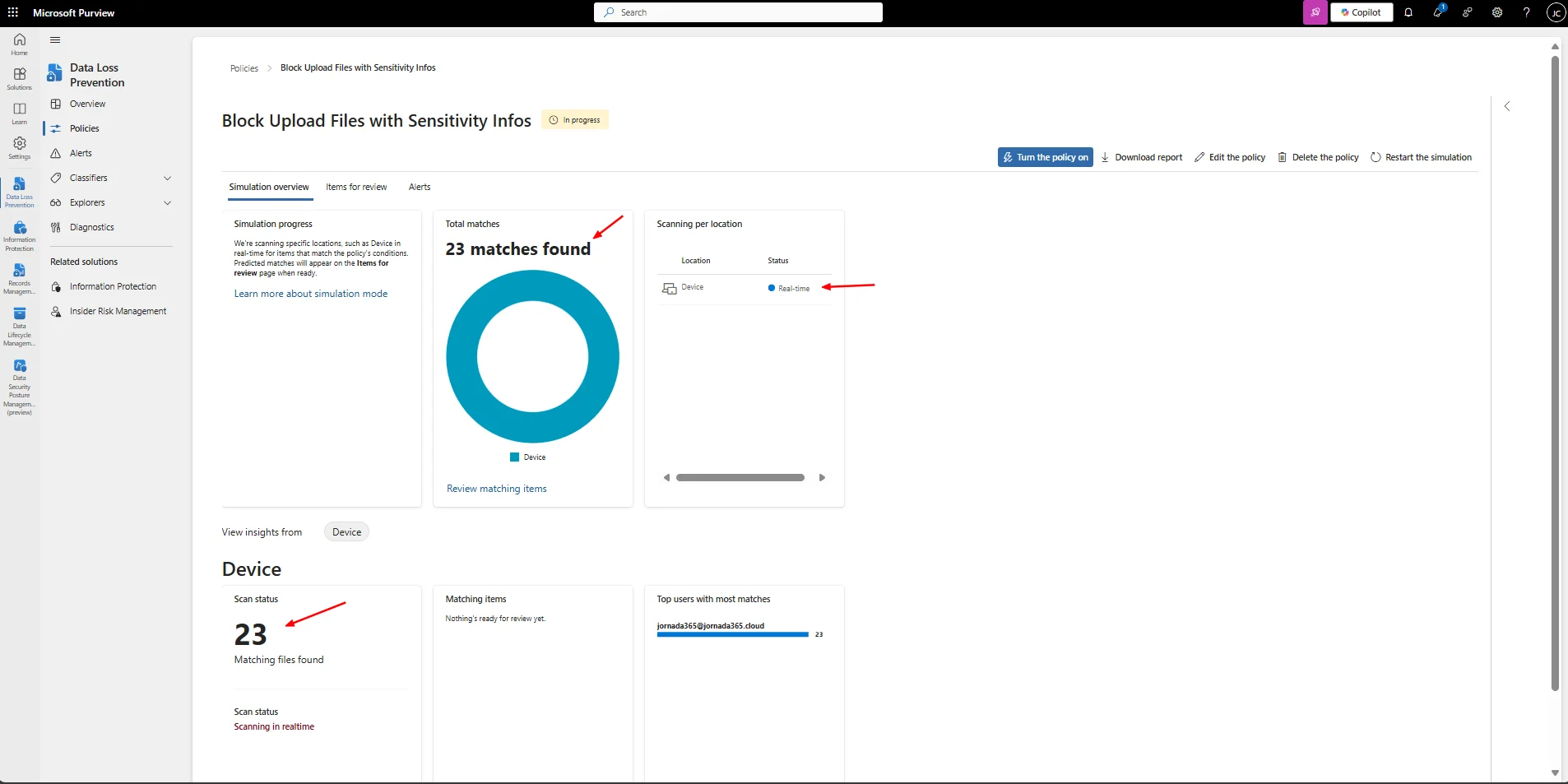The width and height of the screenshot is (1568, 784).
Task: Open Review matching items link
Action: coord(497,489)
